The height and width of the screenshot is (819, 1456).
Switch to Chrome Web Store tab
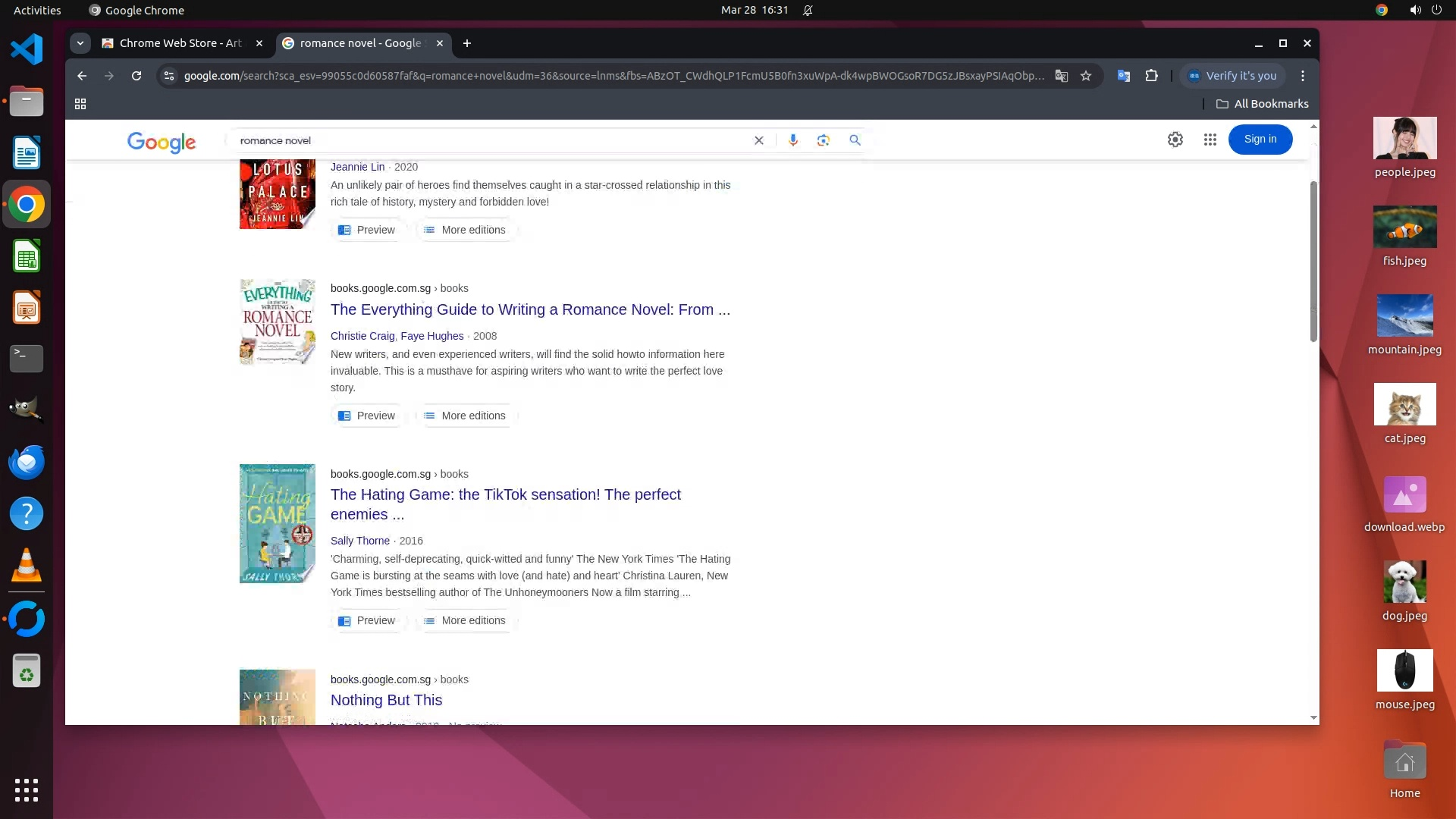point(180,43)
